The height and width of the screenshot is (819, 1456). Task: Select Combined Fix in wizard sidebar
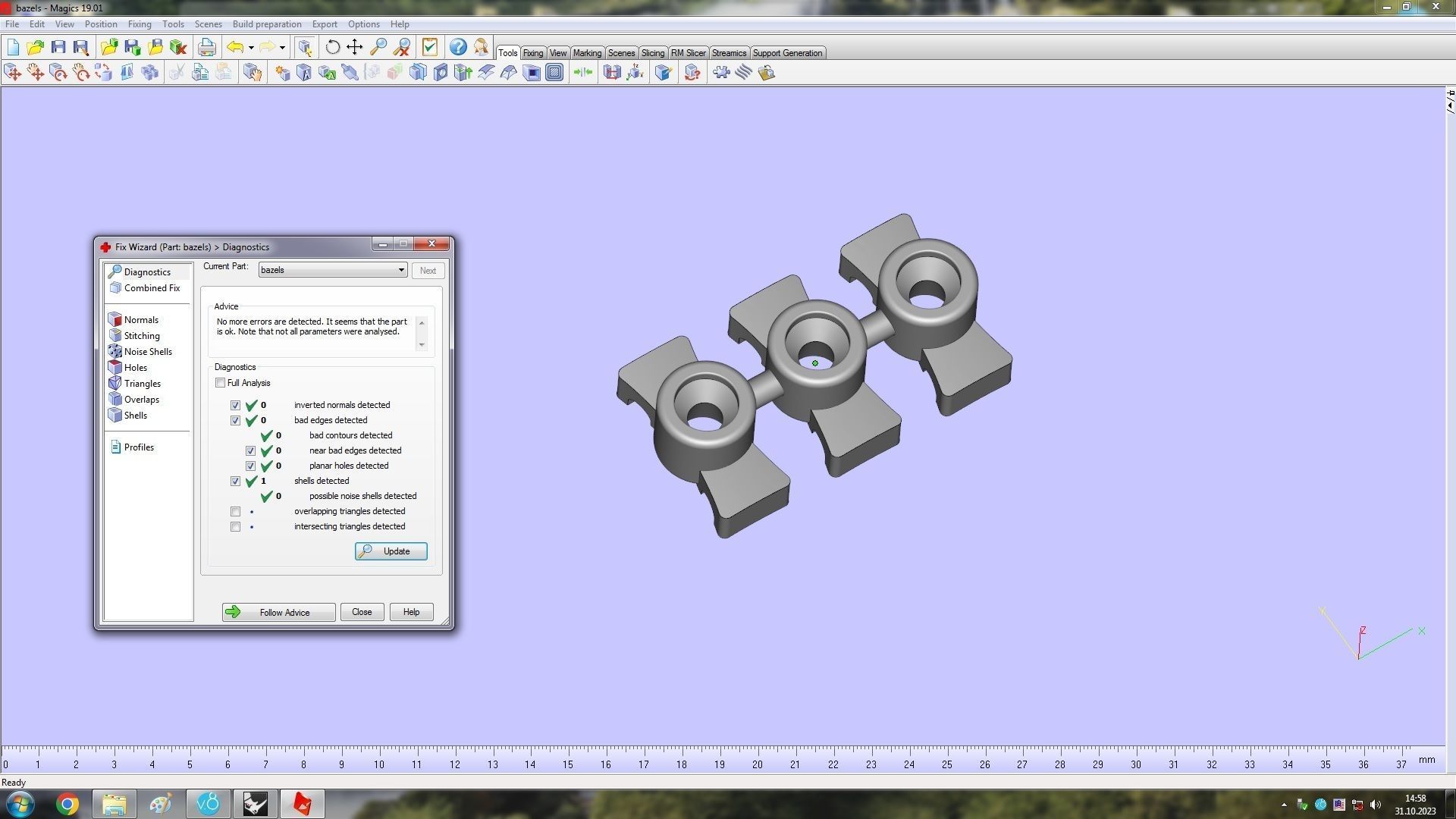(x=145, y=288)
